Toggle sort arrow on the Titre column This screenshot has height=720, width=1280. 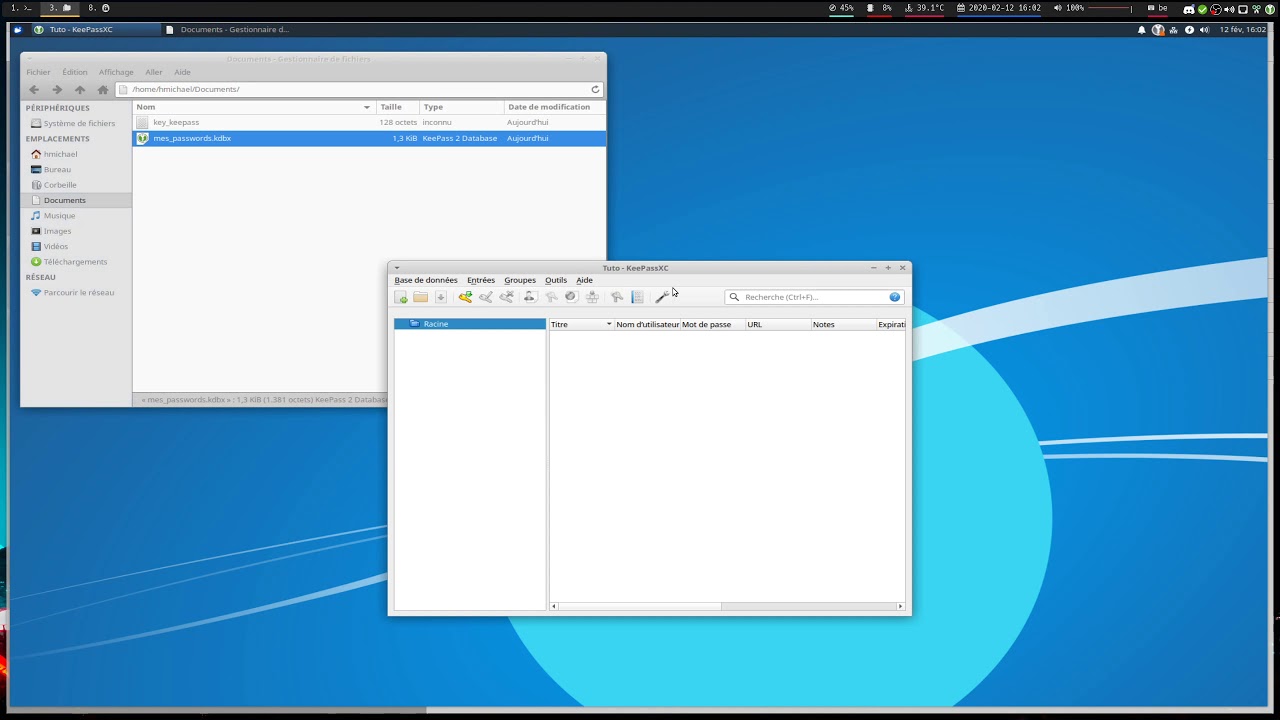click(608, 325)
